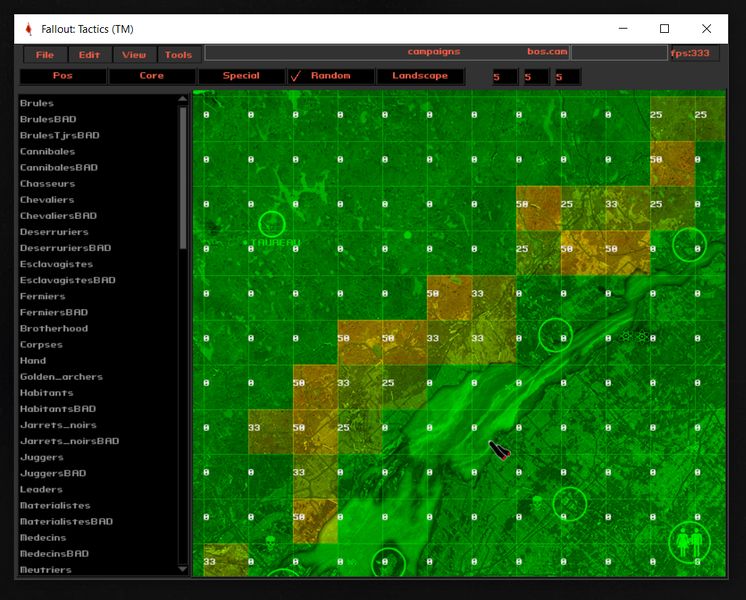
Task: Open the File menu
Action: coord(45,55)
